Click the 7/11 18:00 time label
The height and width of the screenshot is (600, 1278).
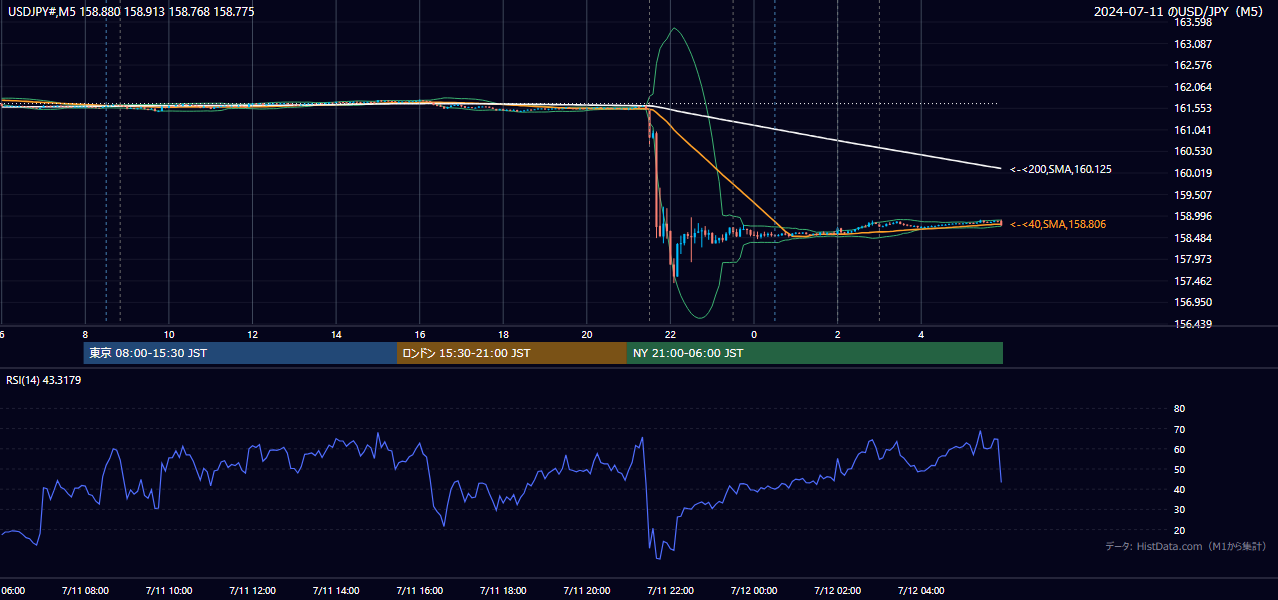pyautogui.click(x=503, y=590)
